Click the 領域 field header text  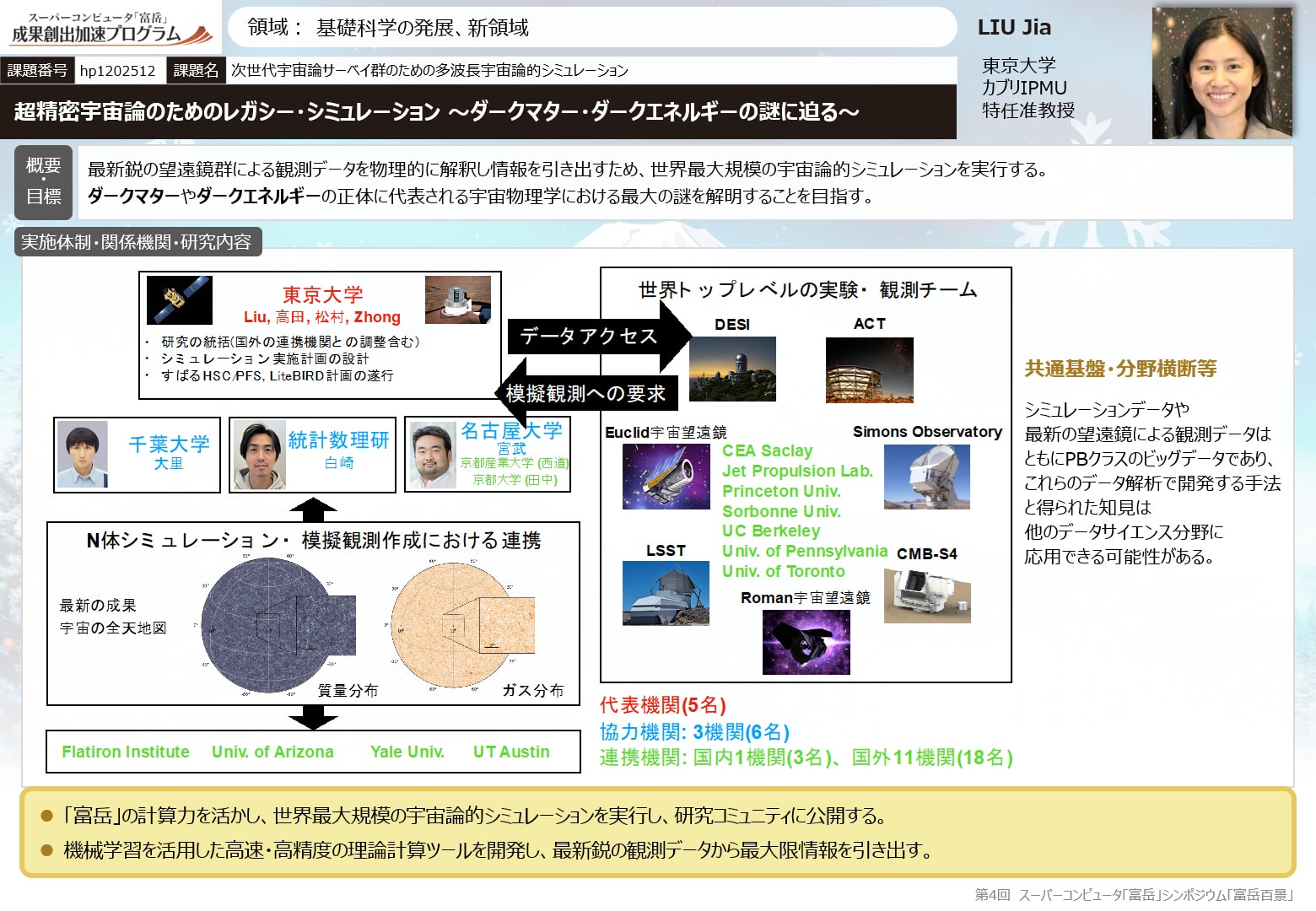[x=388, y=28]
